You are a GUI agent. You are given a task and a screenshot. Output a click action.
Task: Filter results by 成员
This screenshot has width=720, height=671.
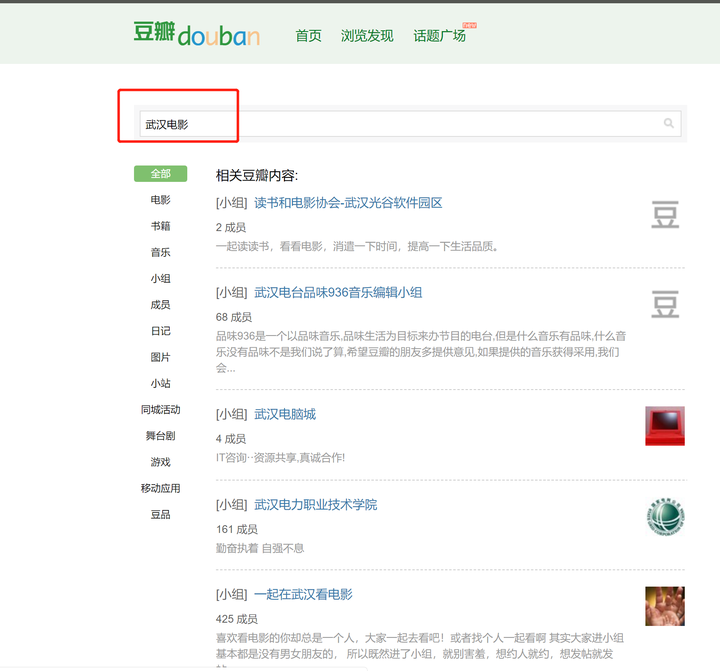(x=160, y=304)
